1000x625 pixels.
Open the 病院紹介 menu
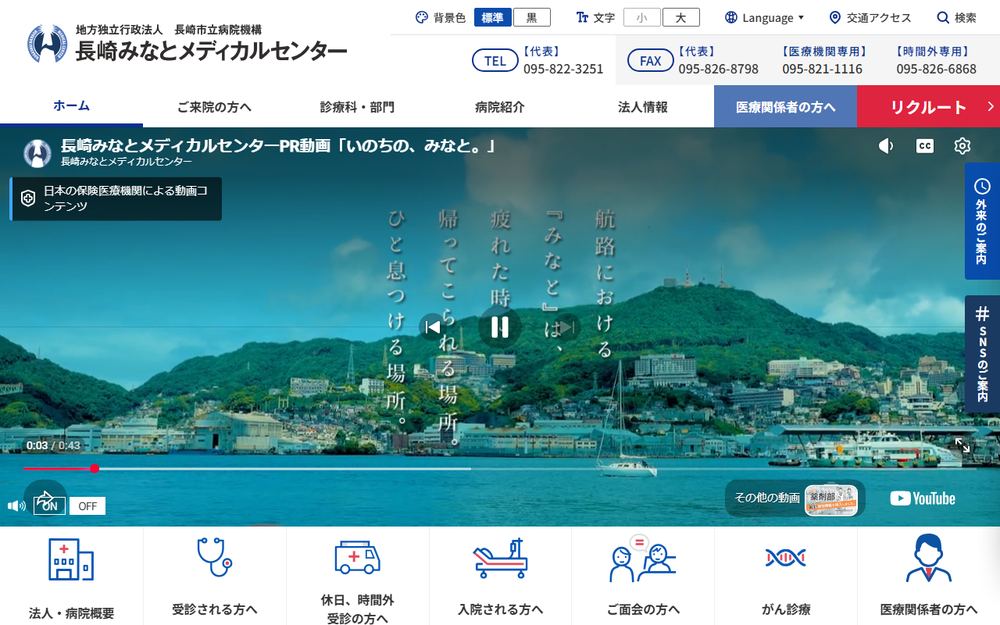pyautogui.click(x=500, y=107)
